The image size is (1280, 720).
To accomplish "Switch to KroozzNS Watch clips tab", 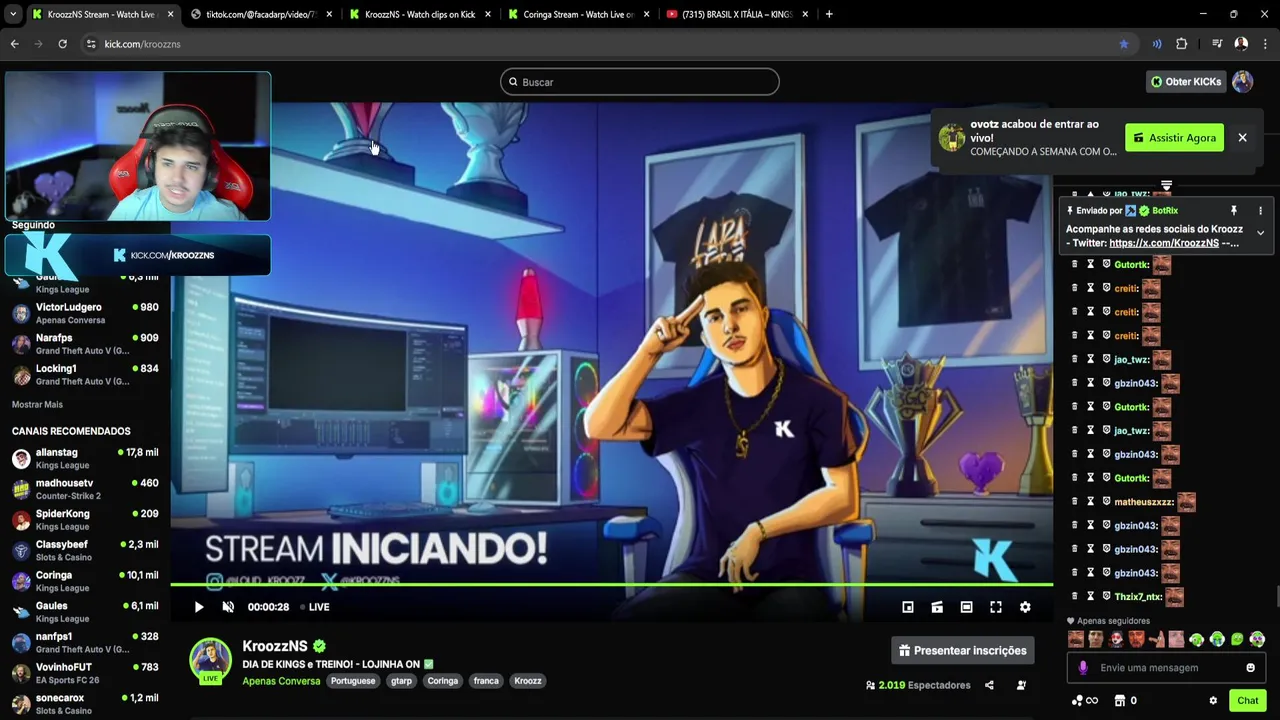I will click(x=418, y=14).
